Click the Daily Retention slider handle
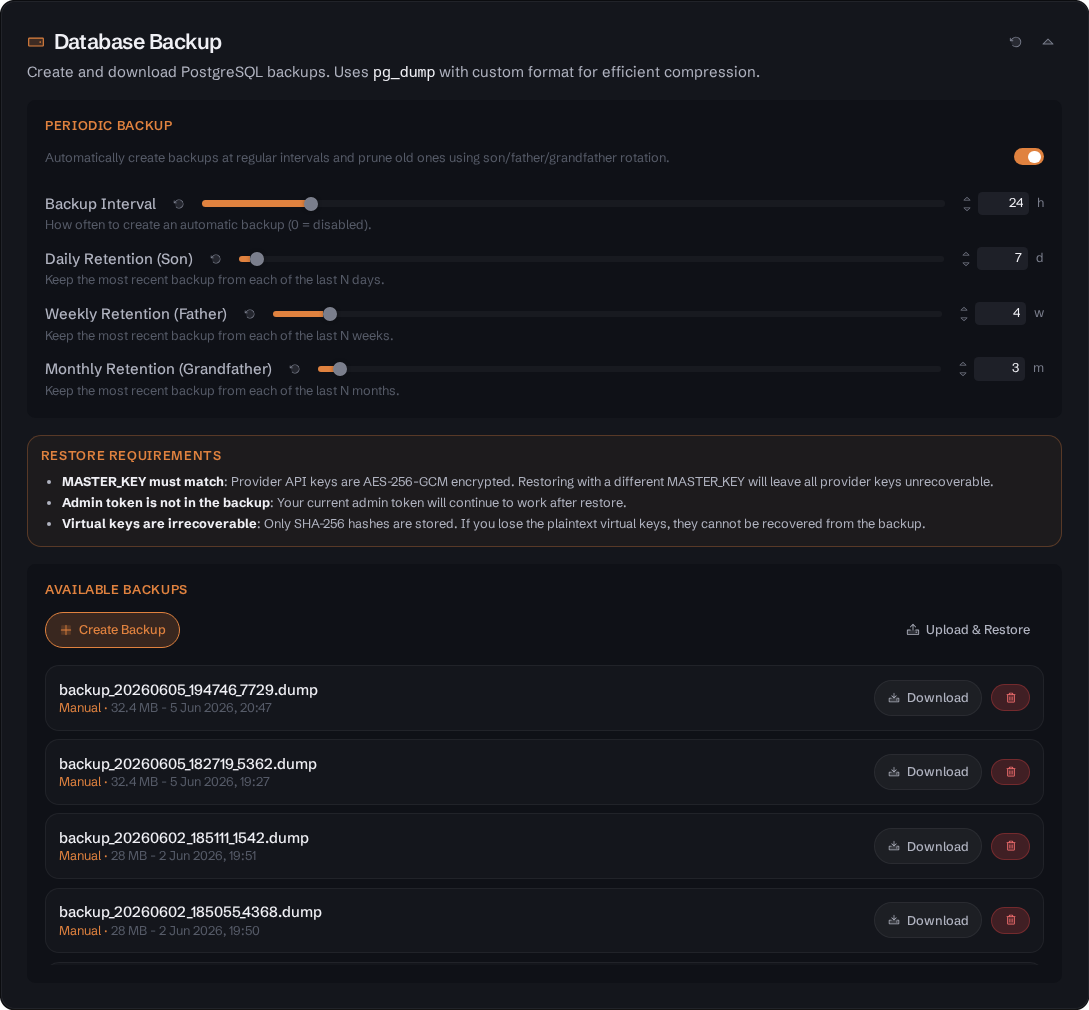Image resolution: width=1089 pixels, height=1010 pixels. tap(257, 259)
